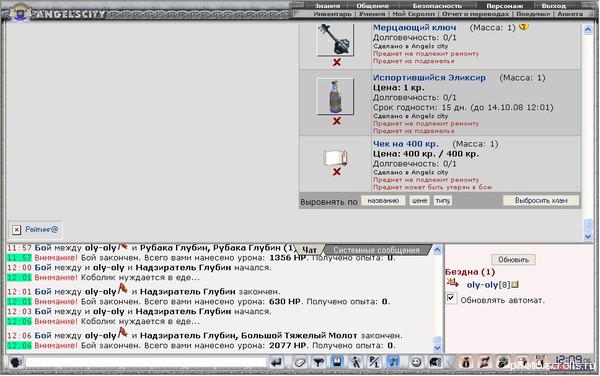Click the battle log flag icon at 12:06

tap(122, 333)
